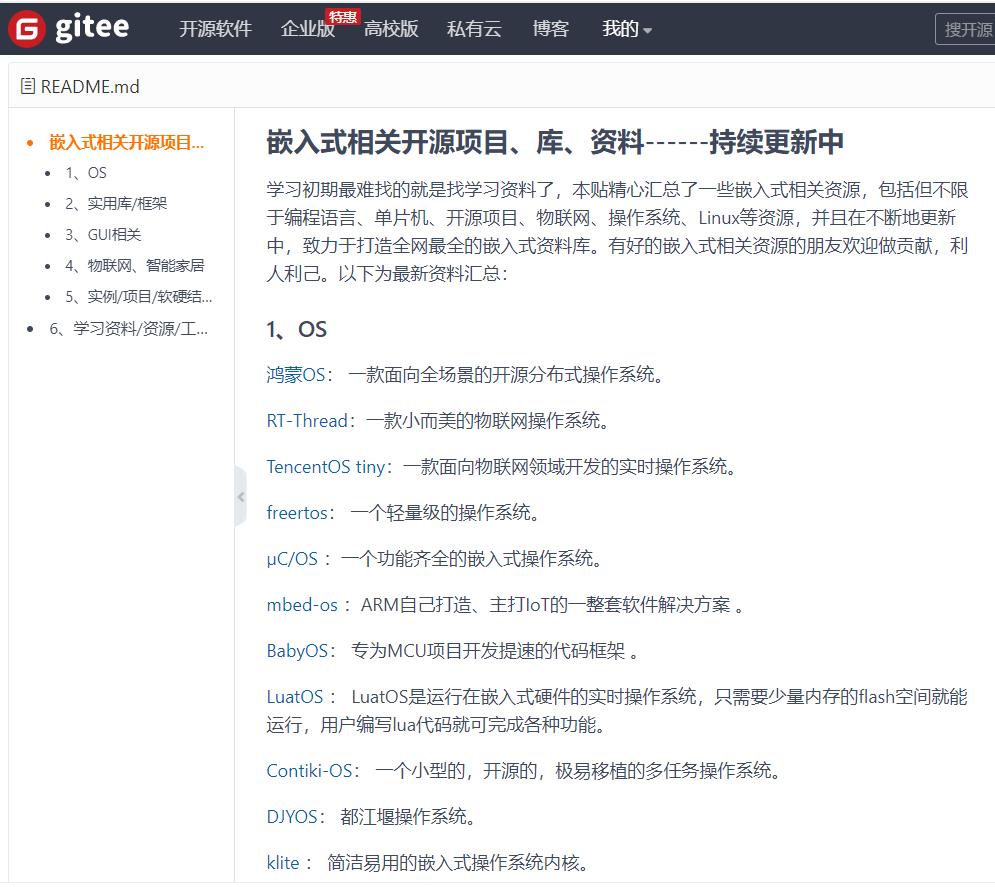
Task: Select 私有云 from the top menu
Action: click(x=474, y=30)
